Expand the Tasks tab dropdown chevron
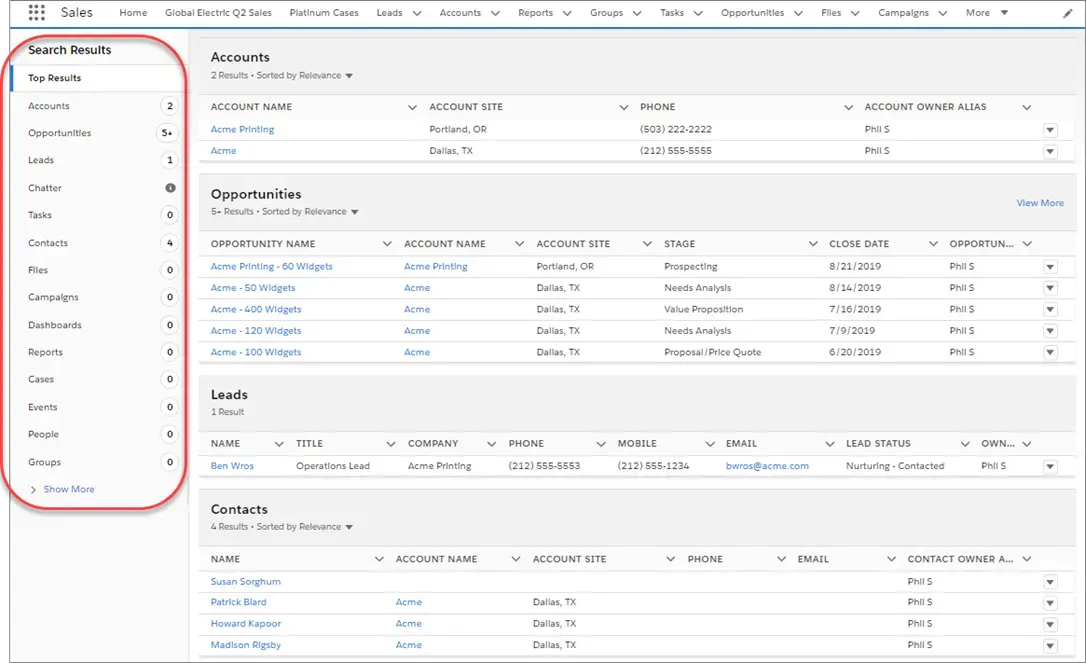 (x=698, y=13)
